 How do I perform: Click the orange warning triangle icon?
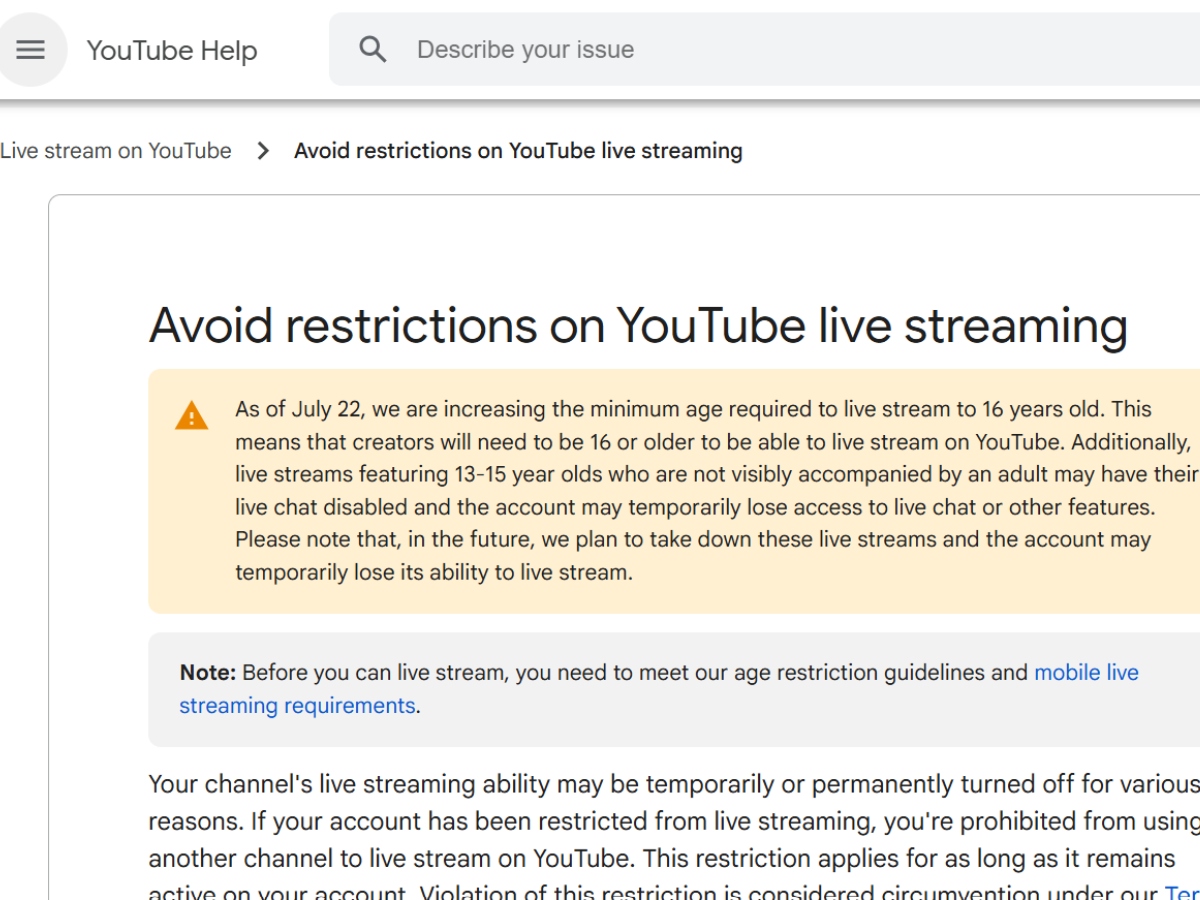[191, 415]
